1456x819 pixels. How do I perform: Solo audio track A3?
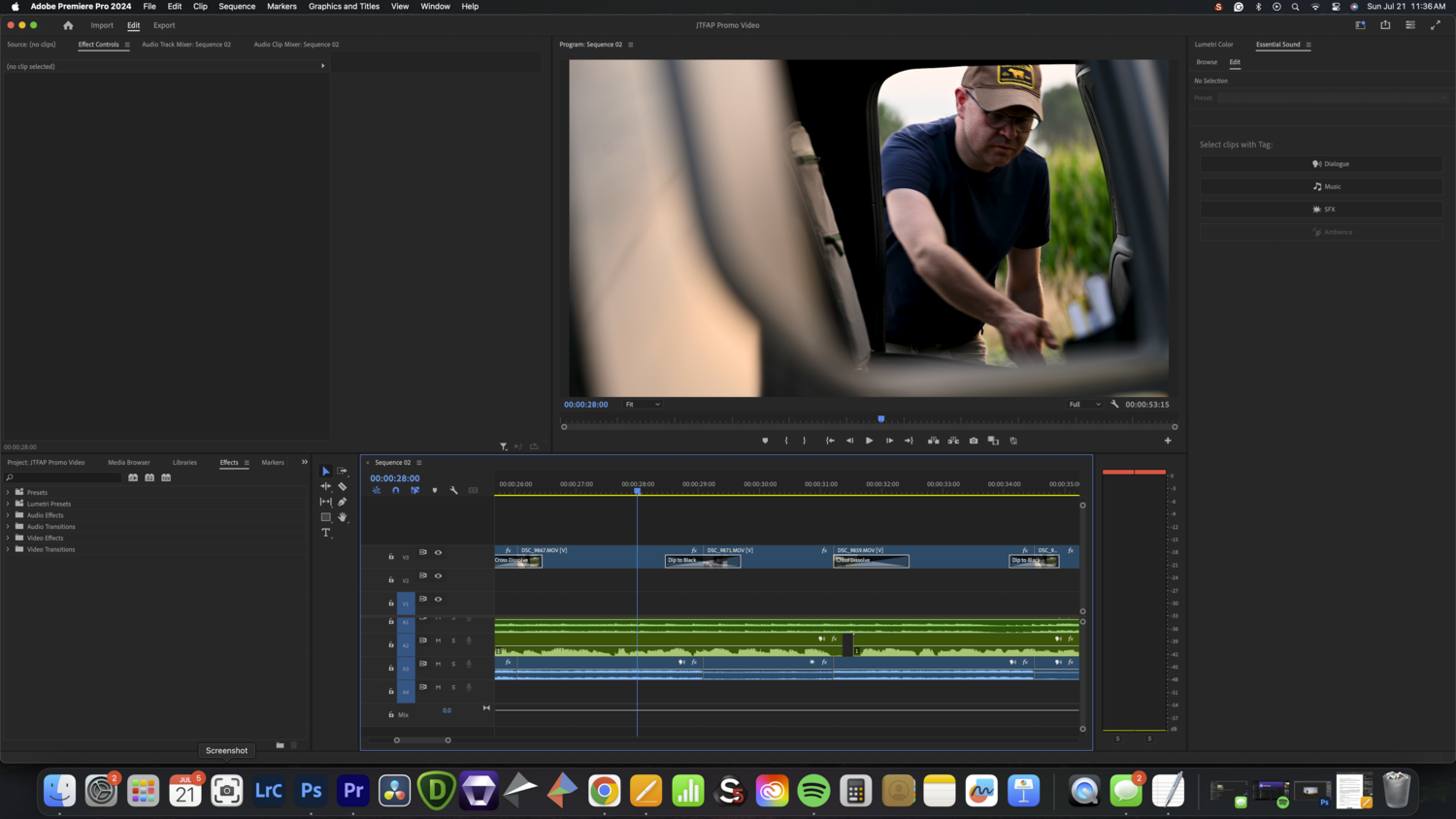(x=453, y=664)
